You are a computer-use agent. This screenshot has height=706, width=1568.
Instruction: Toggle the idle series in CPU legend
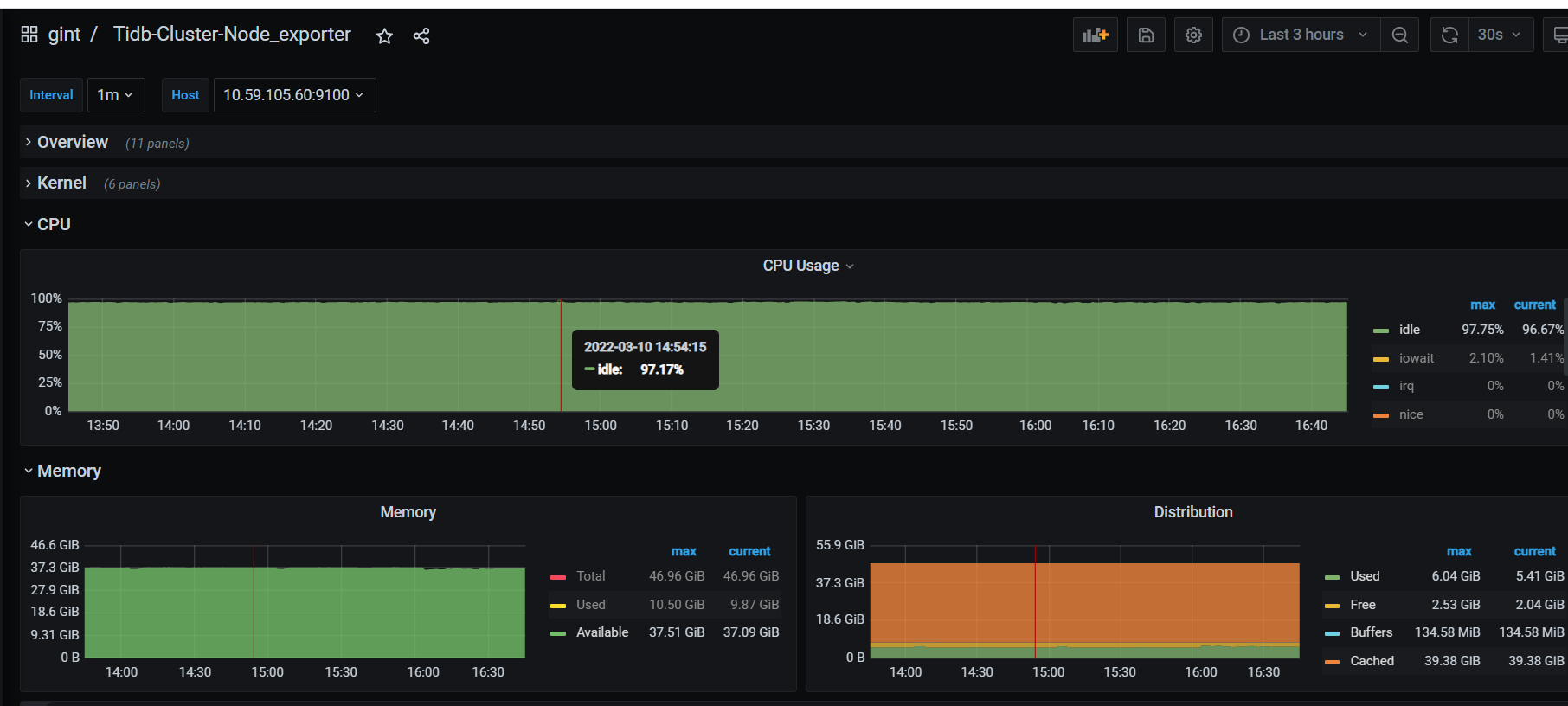click(1409, 330)
